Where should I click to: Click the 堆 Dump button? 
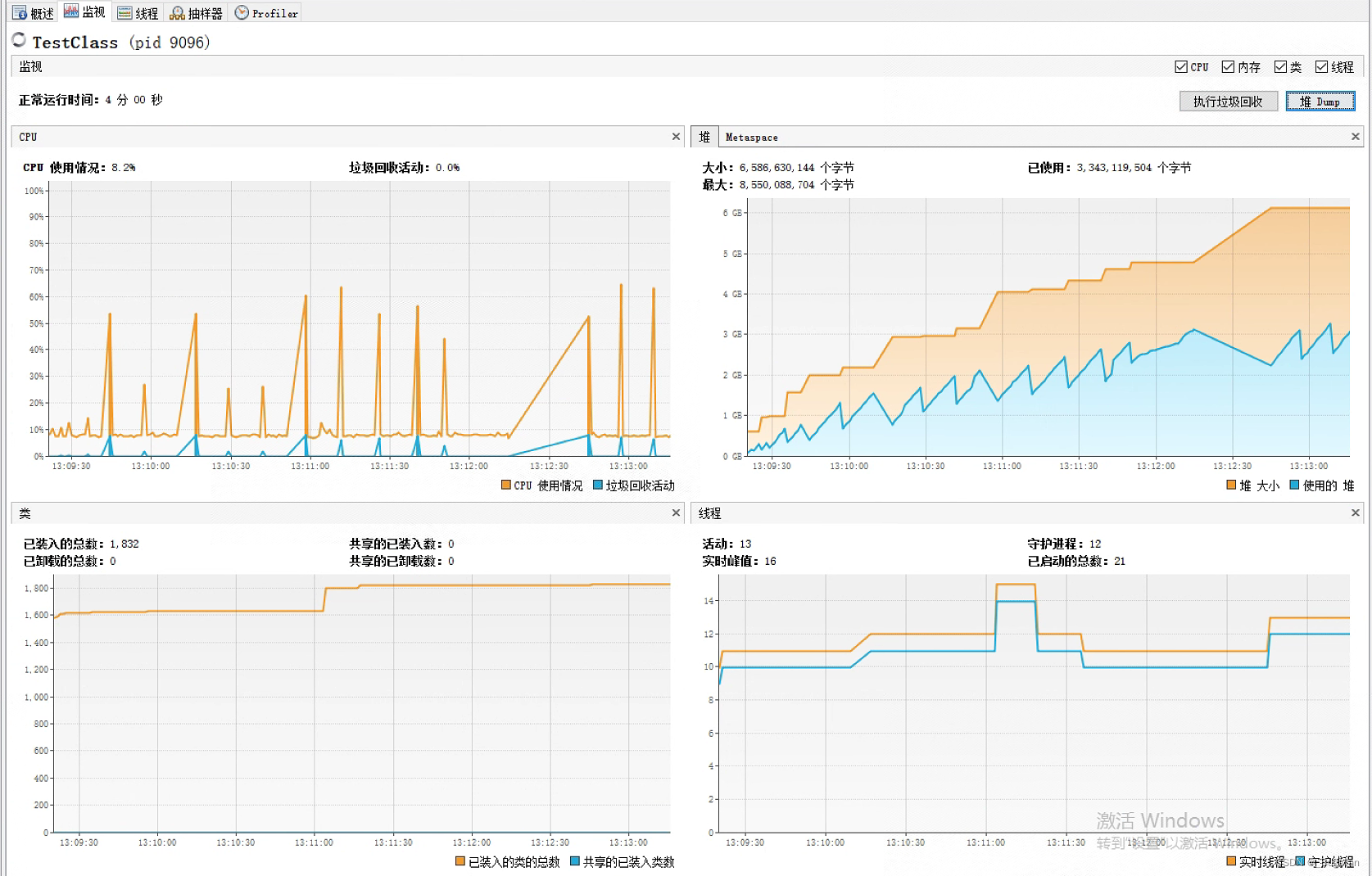[x=1320, y=102]
